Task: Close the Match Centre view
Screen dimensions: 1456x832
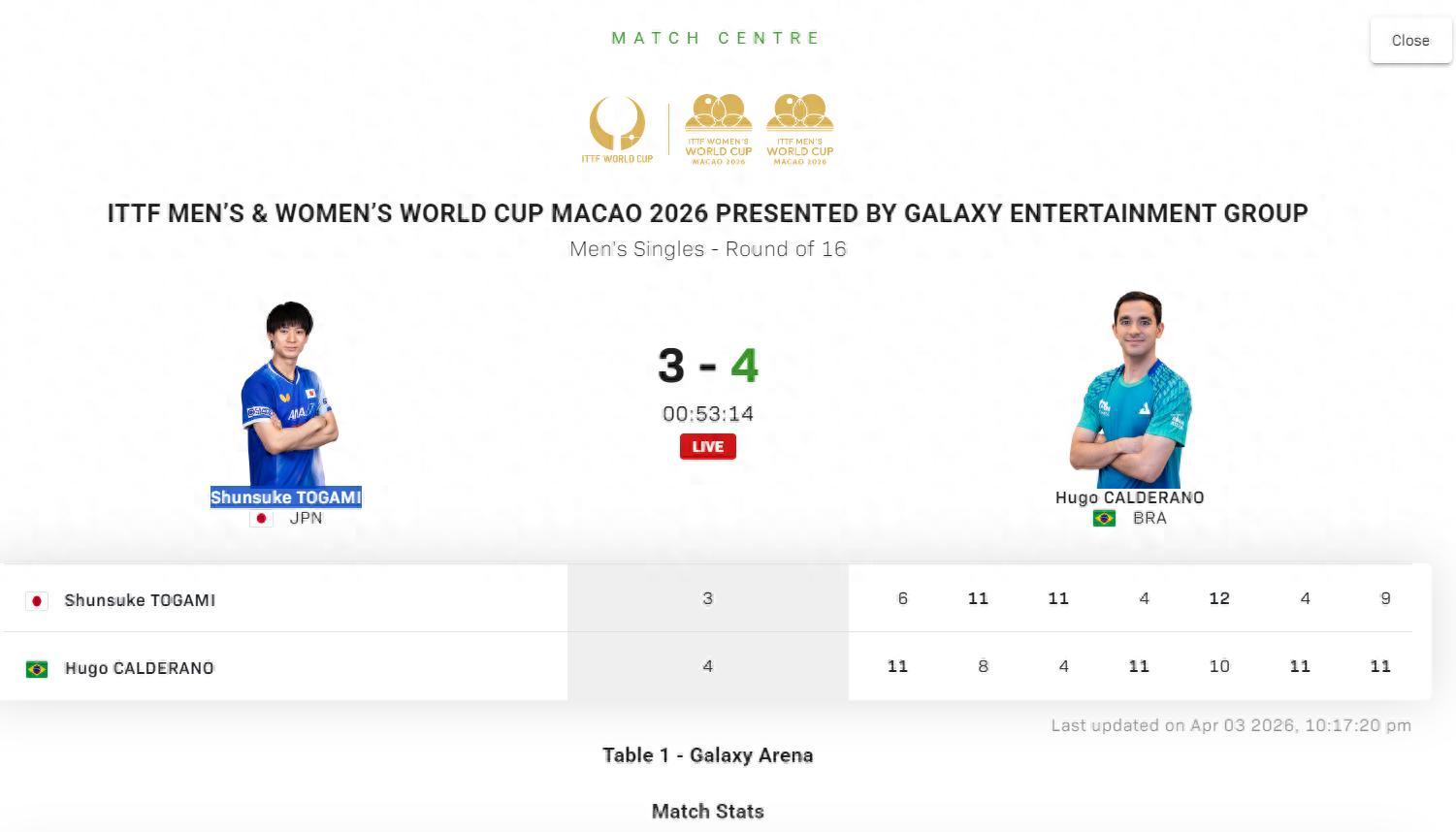Action: pyautogui.click(x=1409, y=41)
